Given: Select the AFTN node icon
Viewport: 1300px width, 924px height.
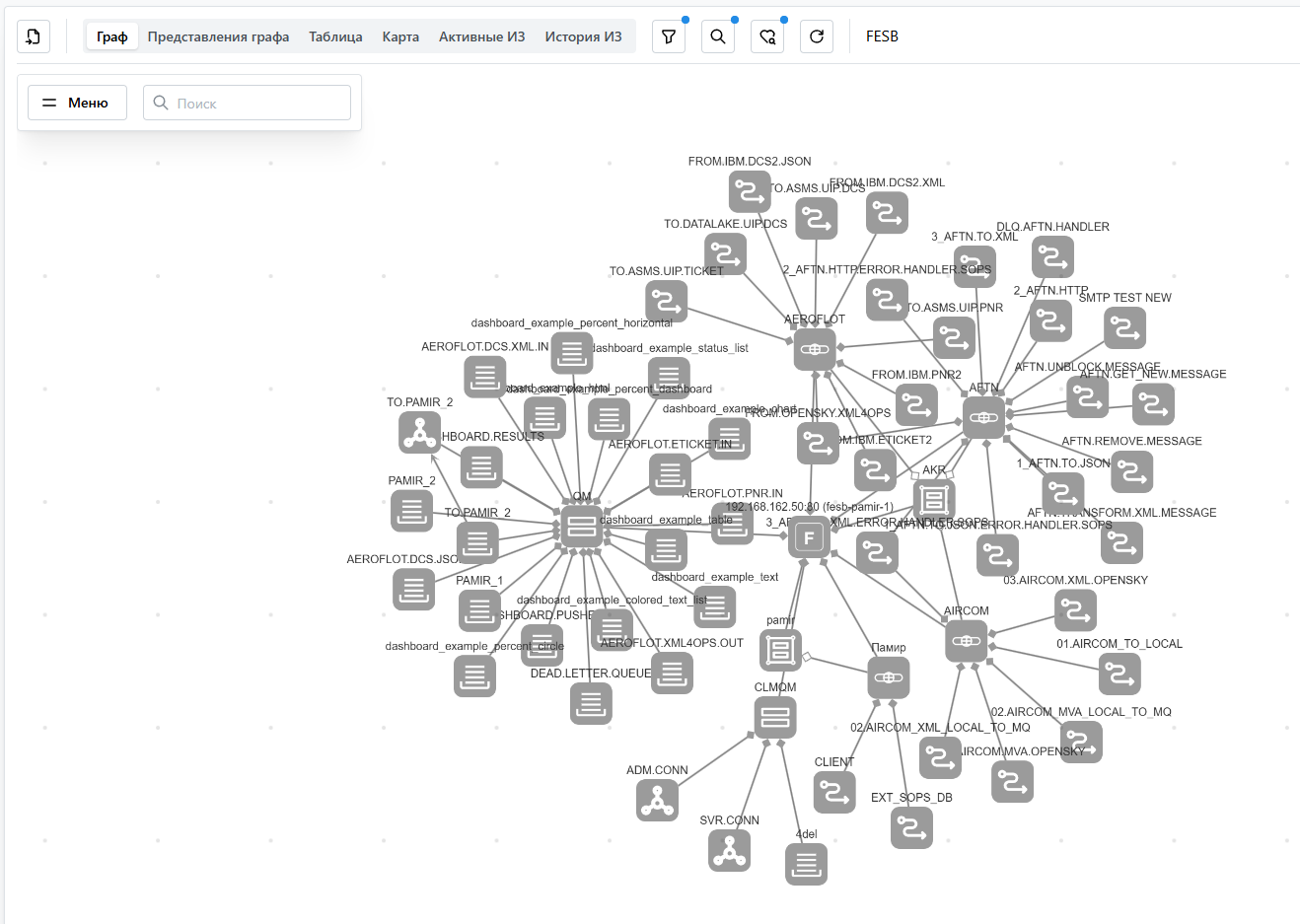Looking at the screenshot, I should pyautogui.click(x=983, y=417).
